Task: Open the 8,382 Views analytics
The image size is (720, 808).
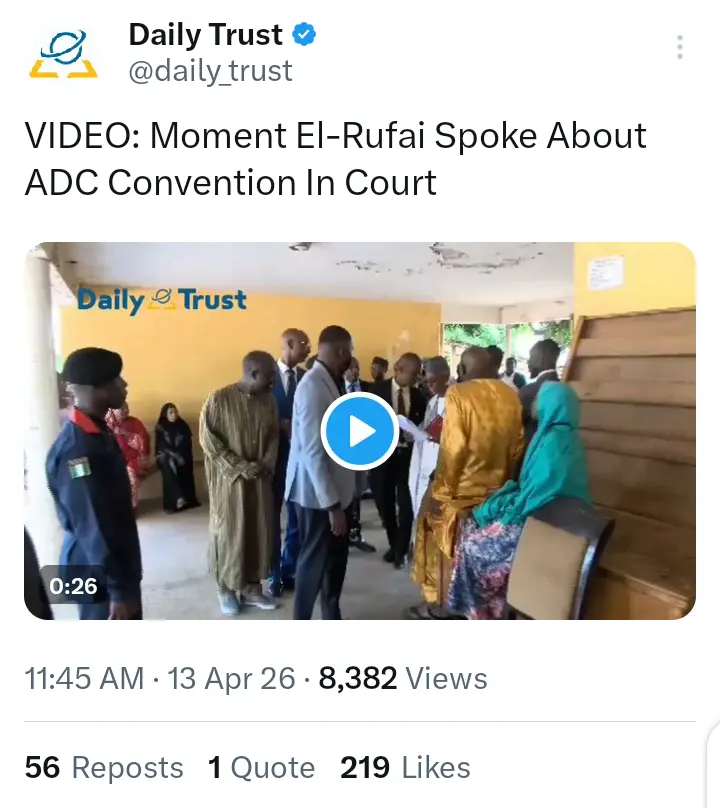Action: (x=402, y=679)
